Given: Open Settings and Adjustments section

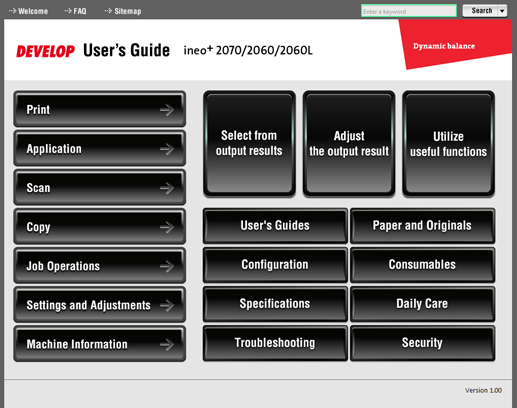Looking at the screenshot, I should click(100, 304).
